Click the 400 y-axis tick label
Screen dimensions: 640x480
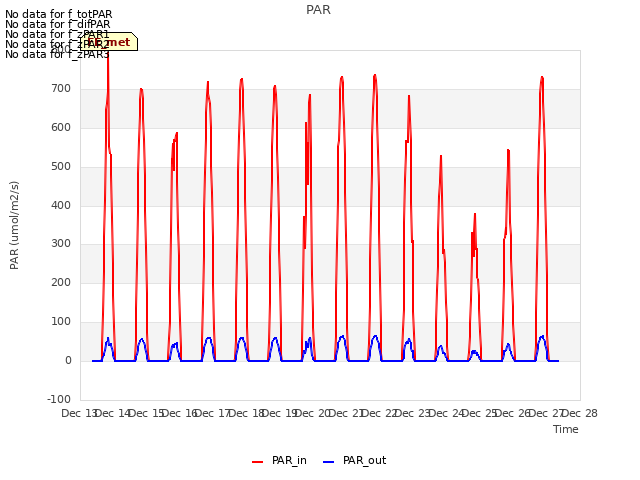(61, 205)
